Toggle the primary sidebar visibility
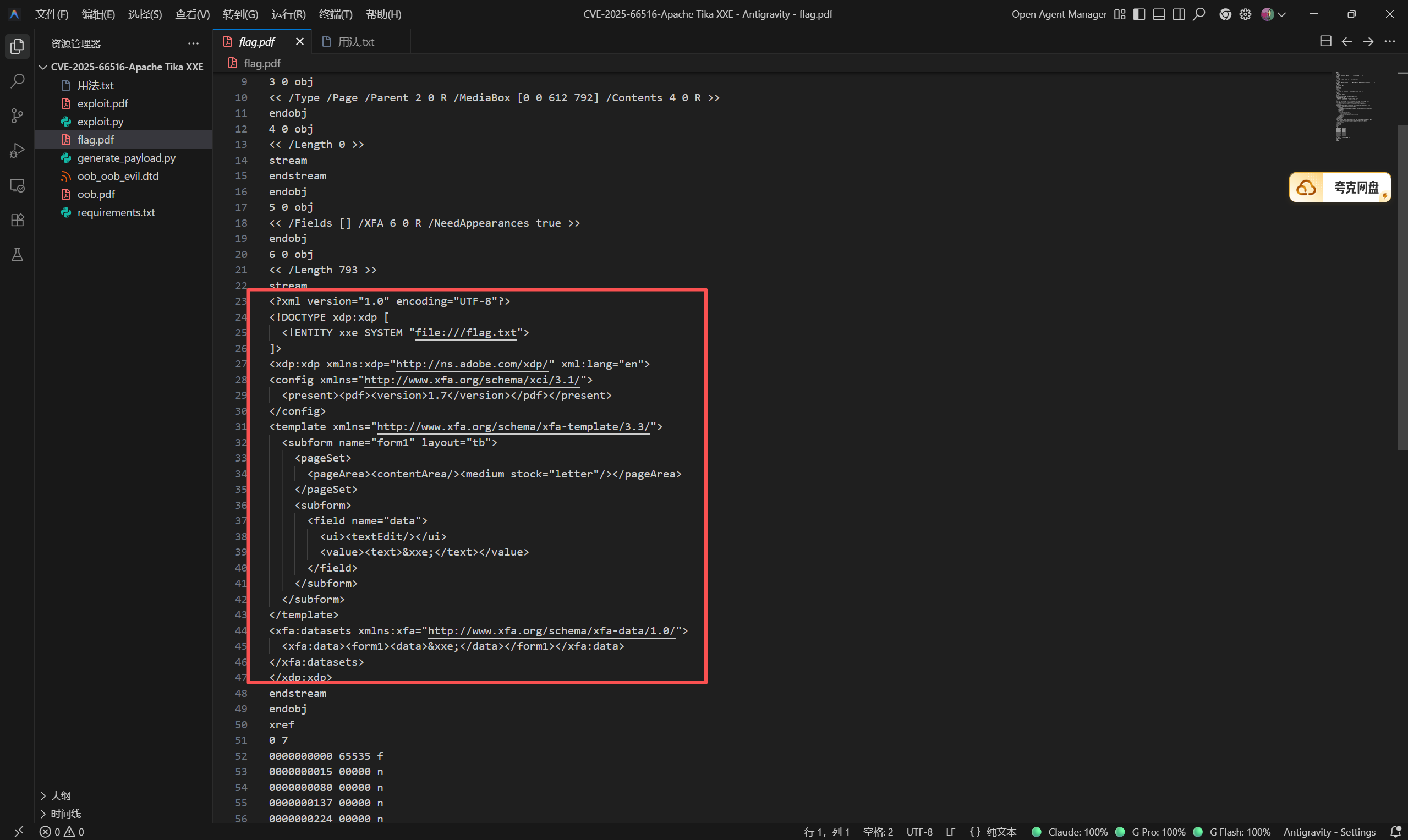 tap(1139, 14)
